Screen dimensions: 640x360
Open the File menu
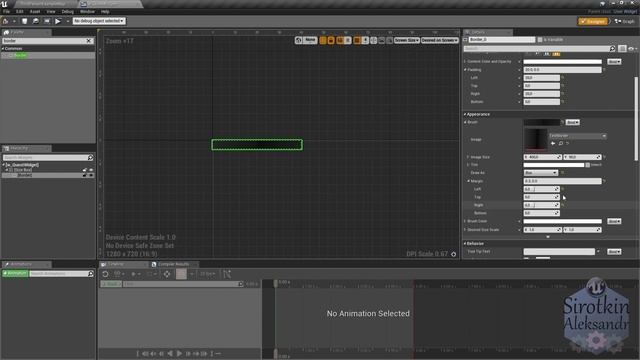[x=6, y=11]
